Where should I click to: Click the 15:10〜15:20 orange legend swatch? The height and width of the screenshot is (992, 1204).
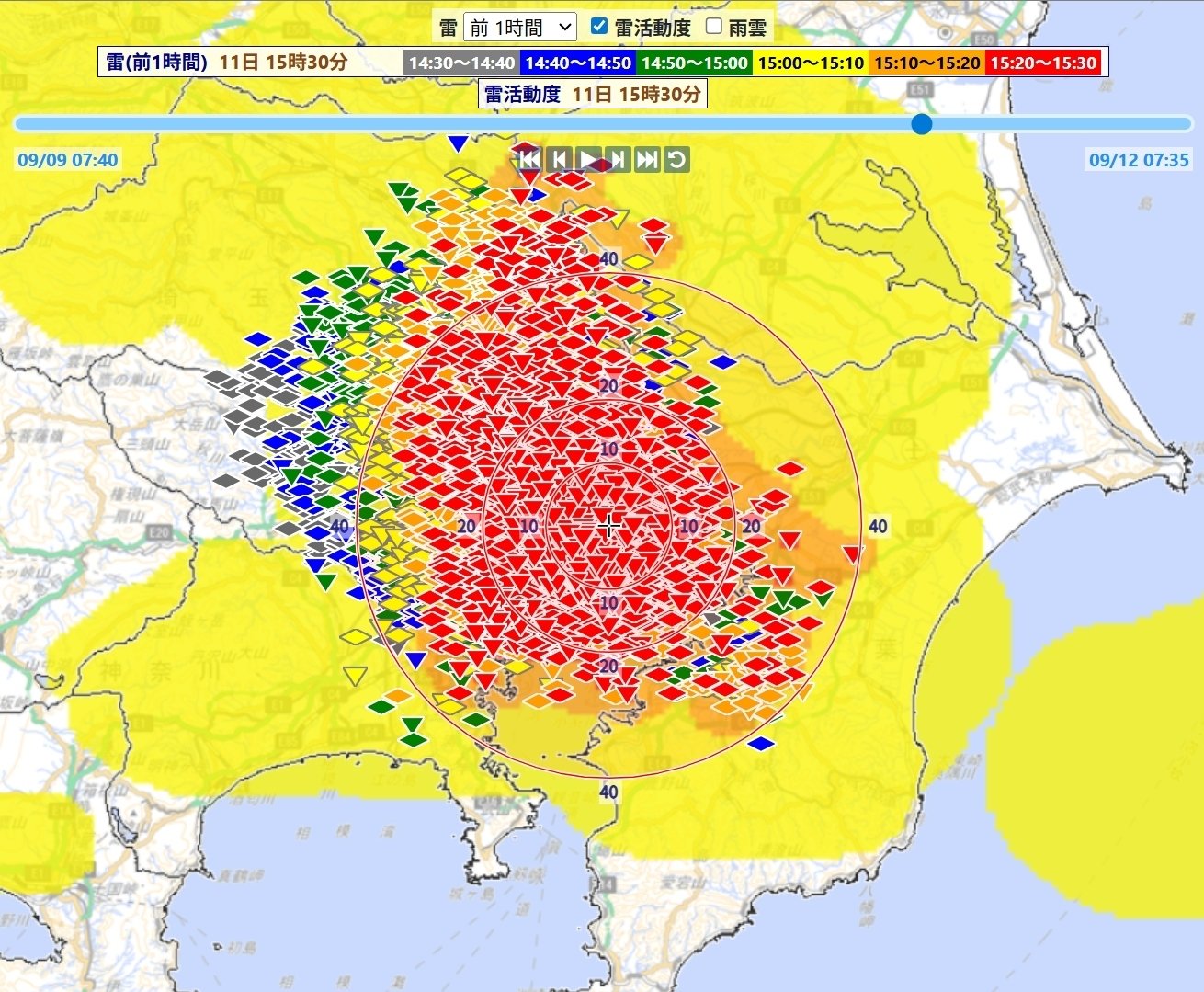click(x=926, y=63)
